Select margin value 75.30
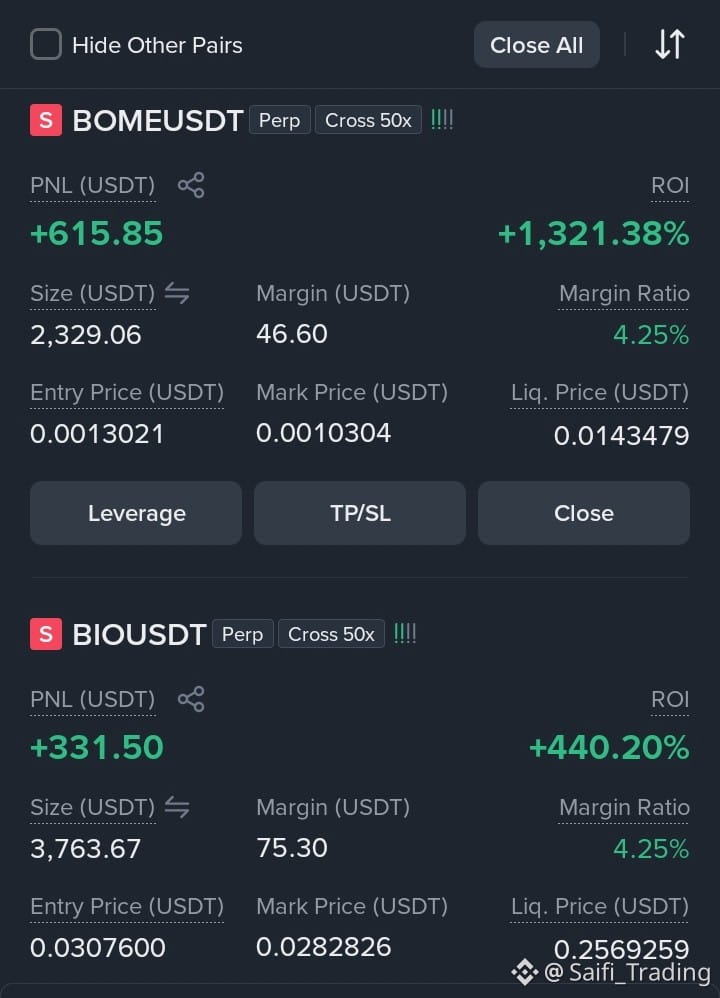 [x=292, y=847]
